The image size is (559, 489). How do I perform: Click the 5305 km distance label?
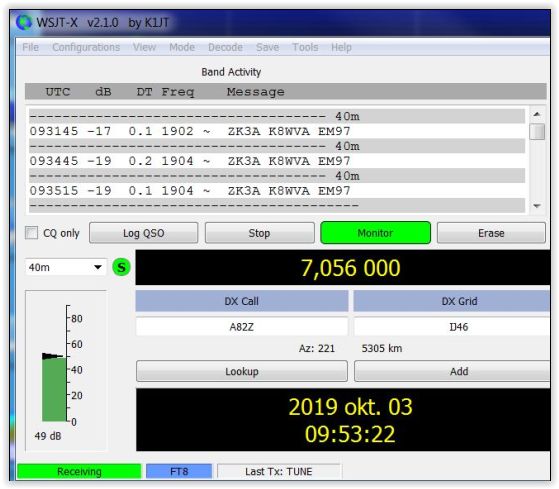382,348
